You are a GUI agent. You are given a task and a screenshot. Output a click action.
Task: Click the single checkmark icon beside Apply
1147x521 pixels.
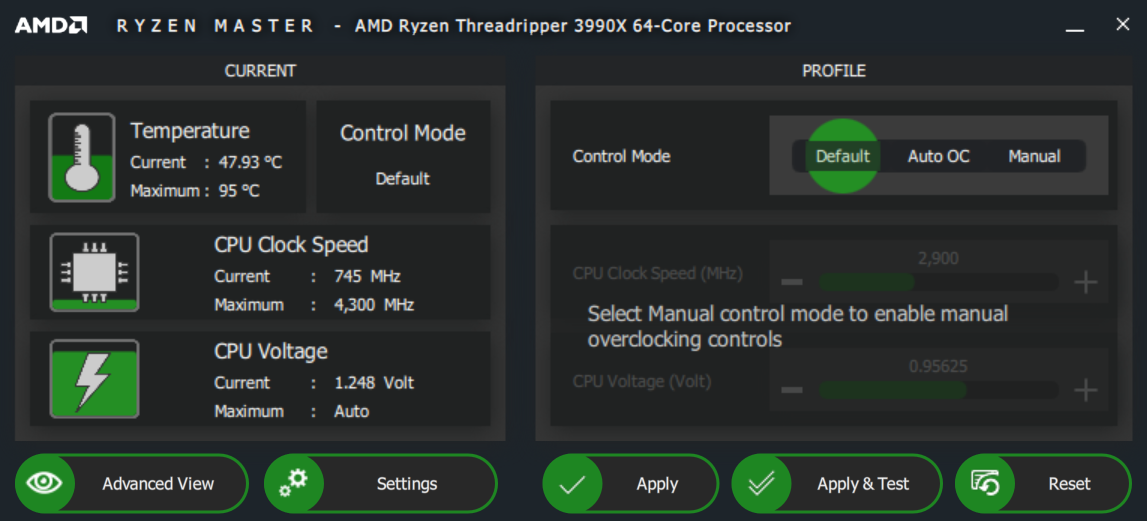click(571, 484)
